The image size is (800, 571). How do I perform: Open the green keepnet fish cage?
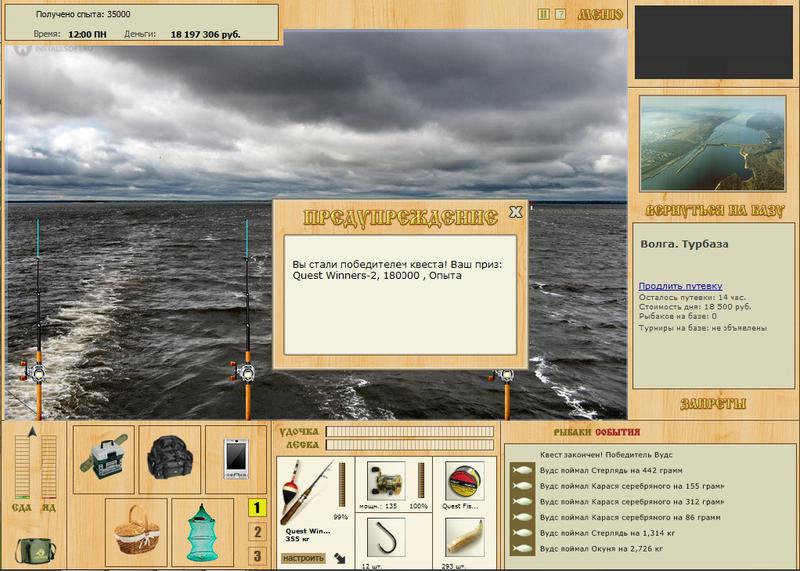point(203,532)
